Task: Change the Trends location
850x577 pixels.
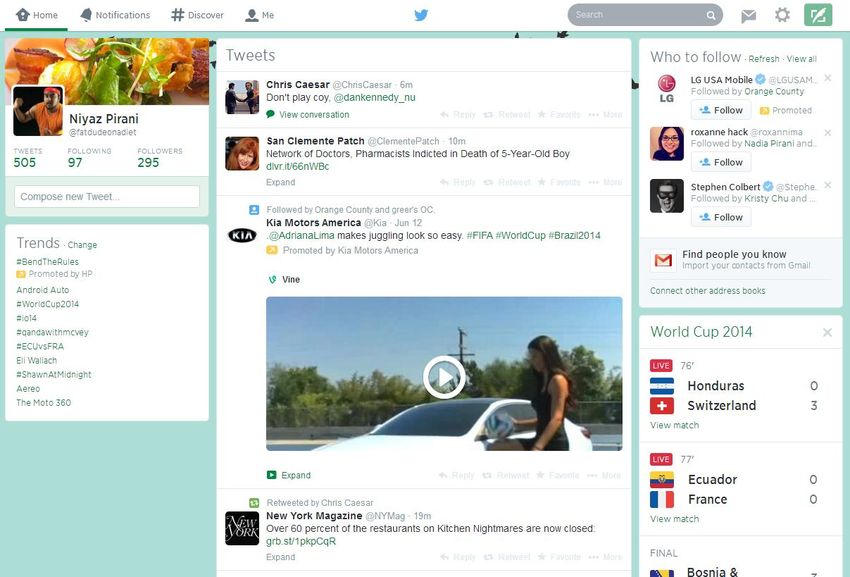Action: (82, 245)
